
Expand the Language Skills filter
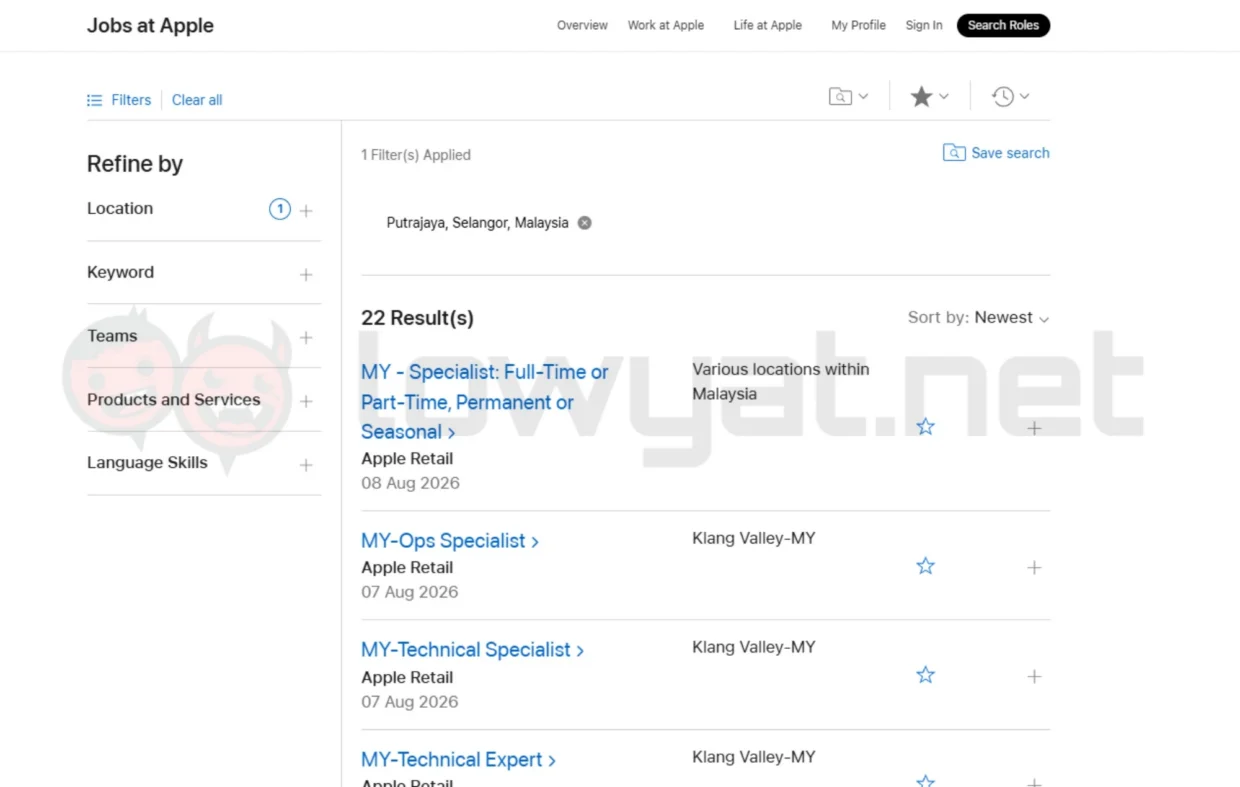[x=306, y=465]
